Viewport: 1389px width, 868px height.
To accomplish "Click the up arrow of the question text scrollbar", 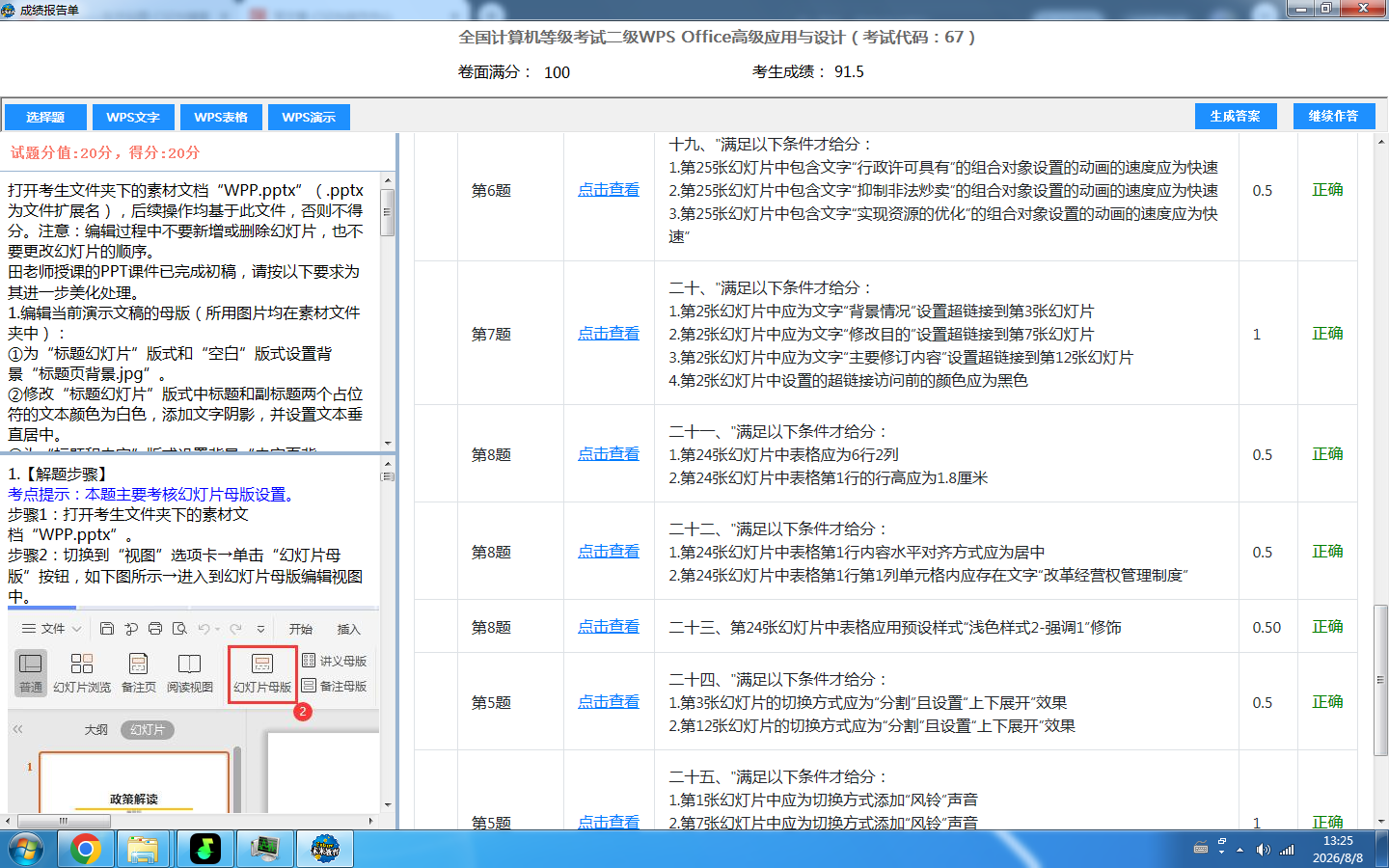I will [388, 180].
